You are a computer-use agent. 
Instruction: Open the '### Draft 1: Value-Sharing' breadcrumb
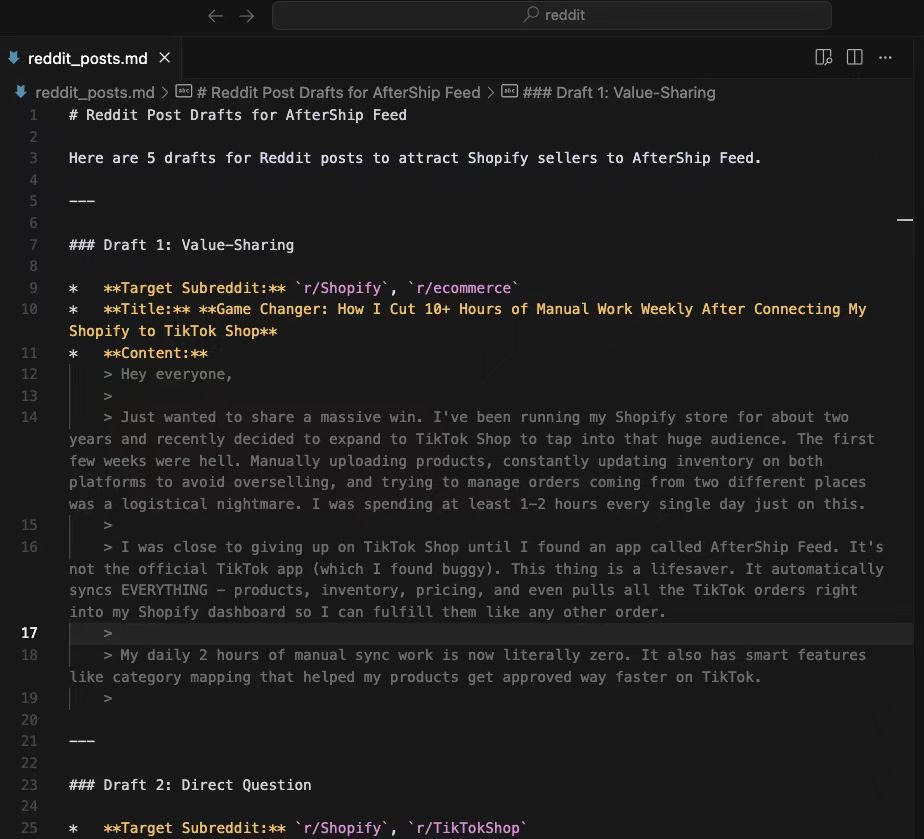tap(619, 93)
